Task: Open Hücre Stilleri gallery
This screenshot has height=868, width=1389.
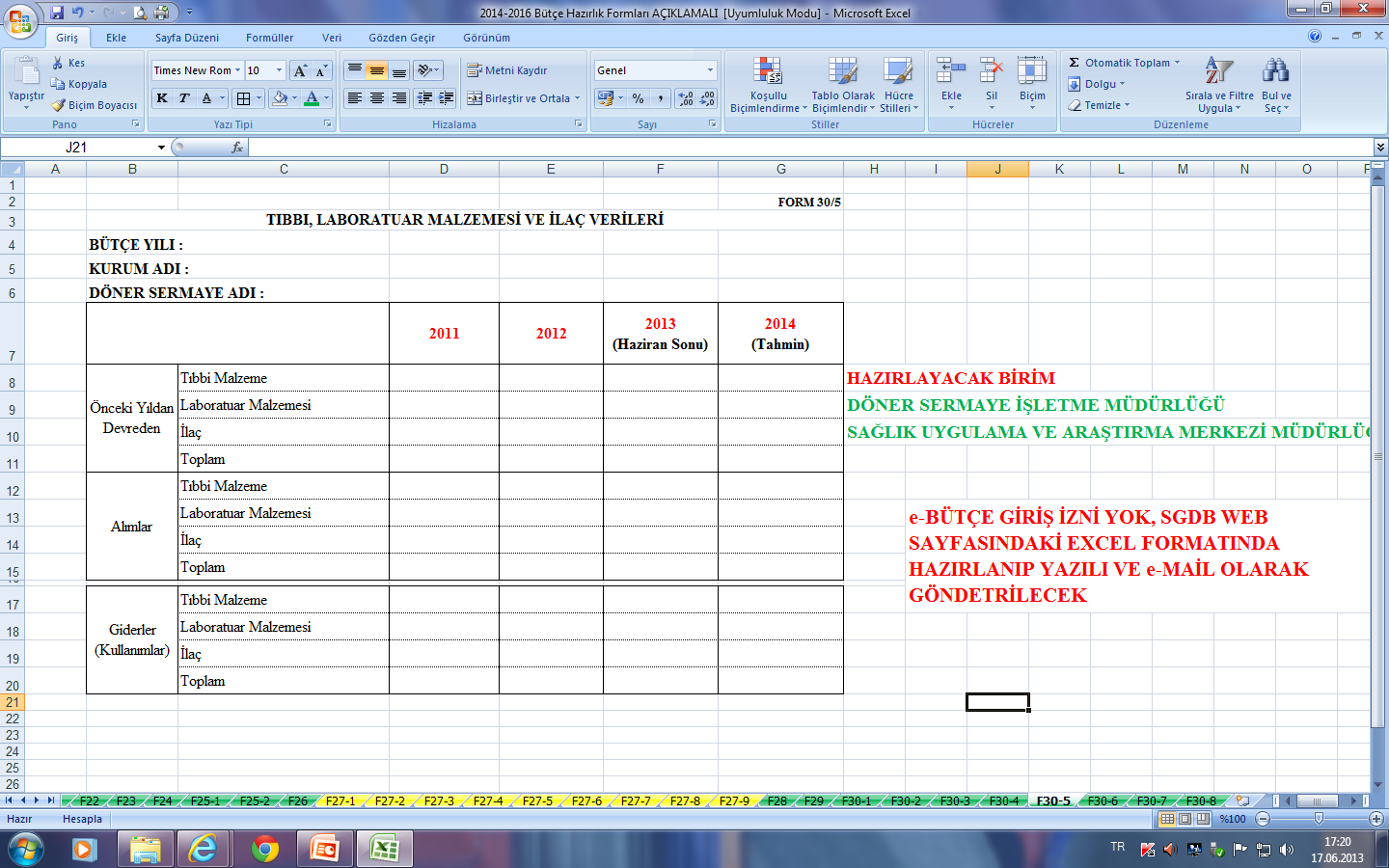Action: point(899,85)
